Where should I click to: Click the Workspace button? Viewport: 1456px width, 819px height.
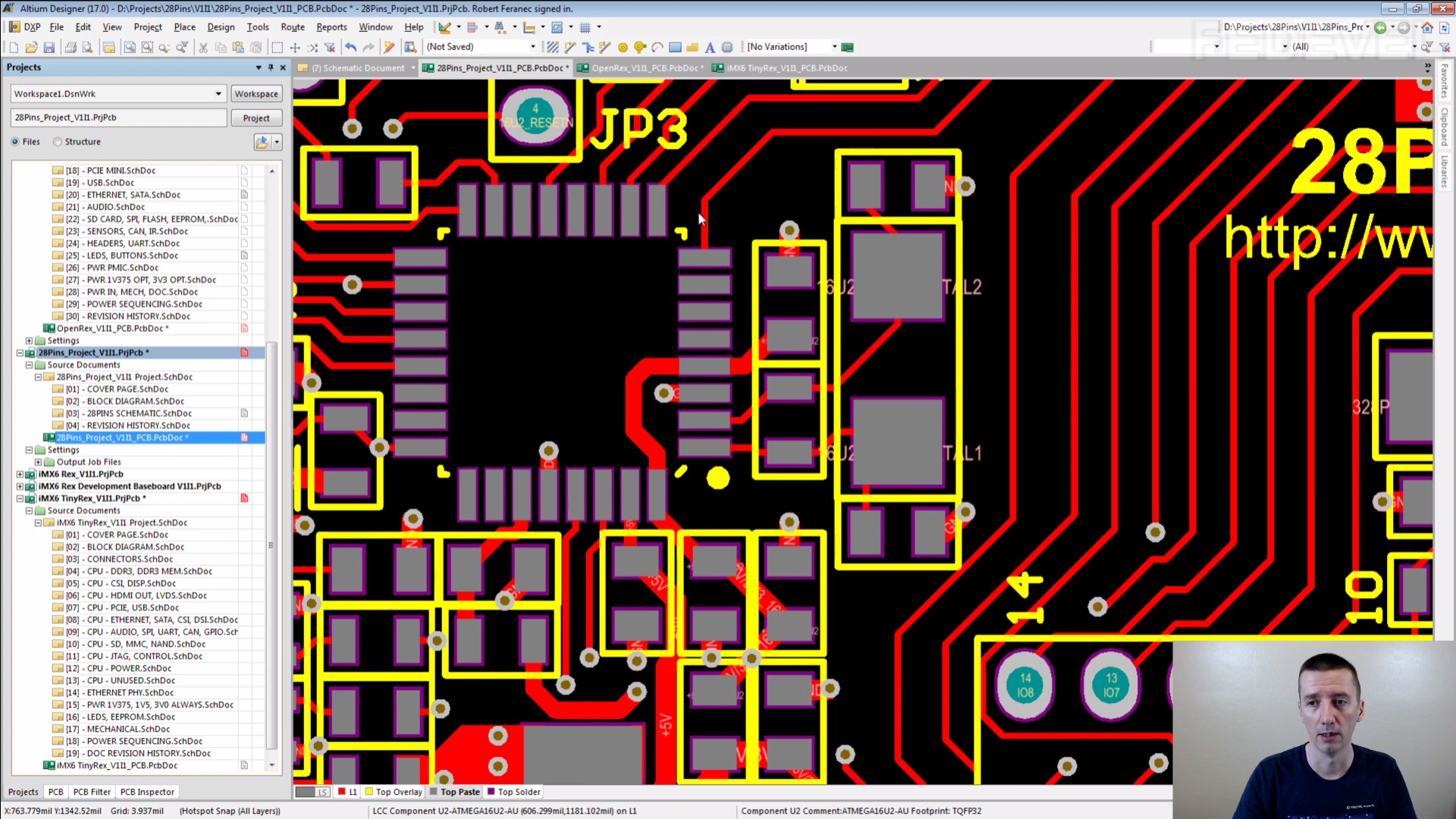(256, 94)
